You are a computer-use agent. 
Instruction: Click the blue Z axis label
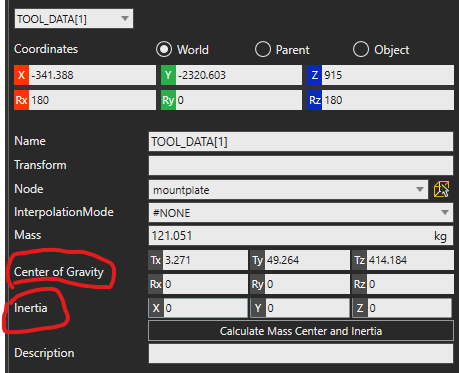click(x=314, y=75)
